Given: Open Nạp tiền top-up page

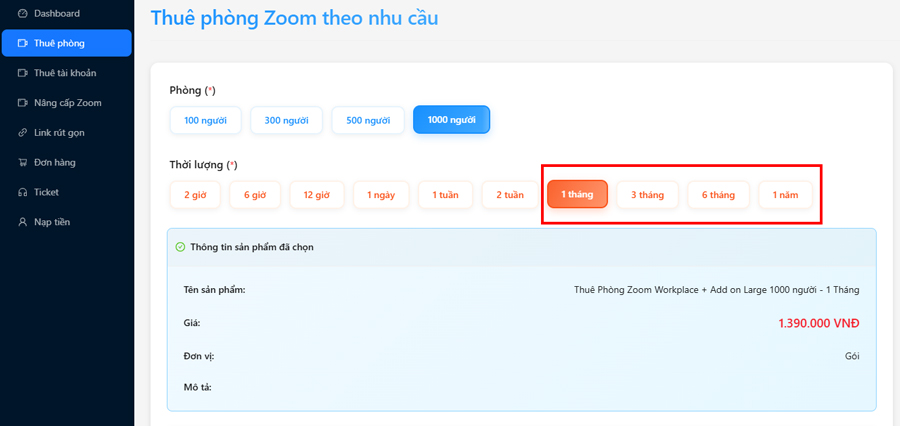Looking at the screenshot, I should (x=67, y=222).
